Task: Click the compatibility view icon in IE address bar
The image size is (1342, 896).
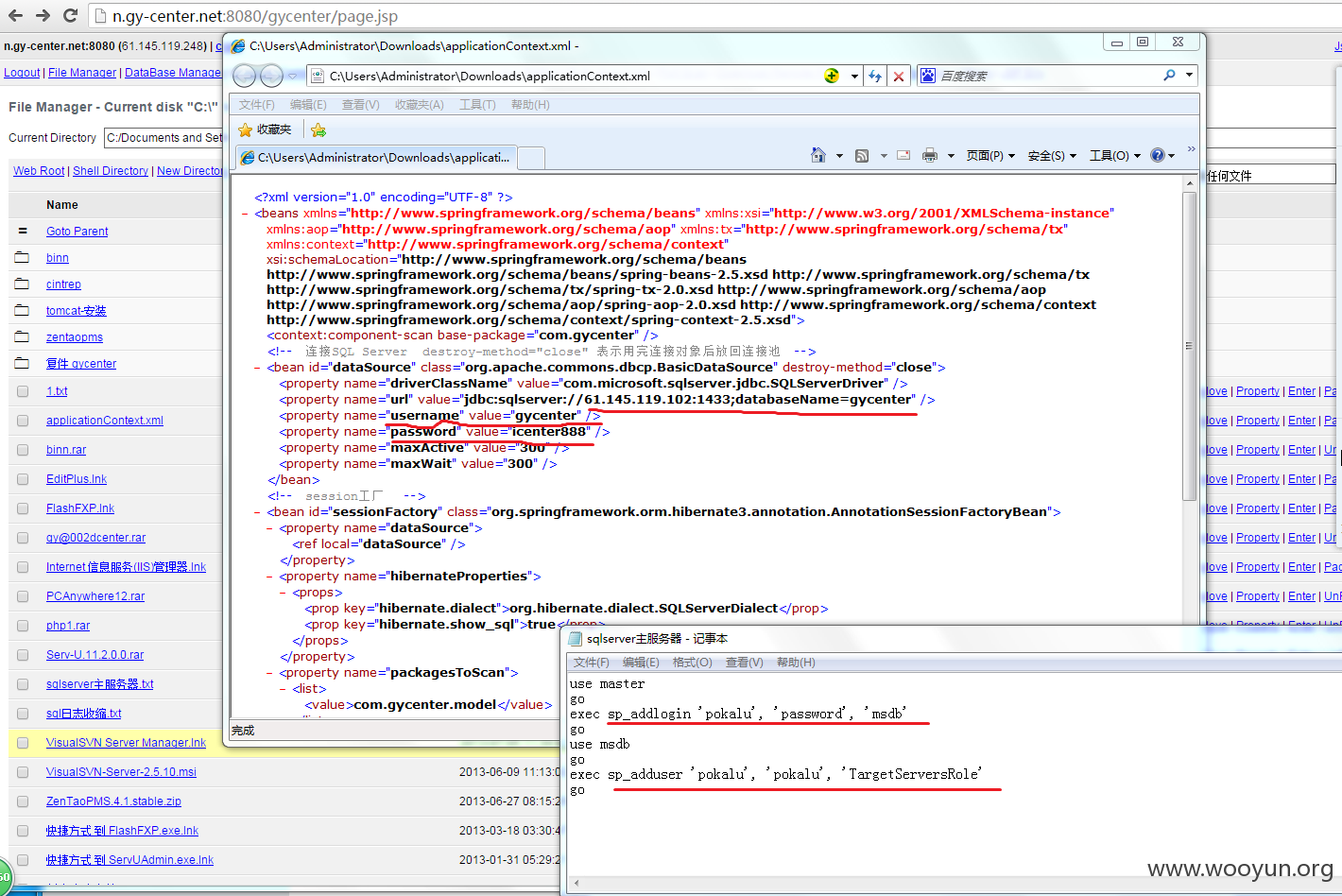Action: 832,76
